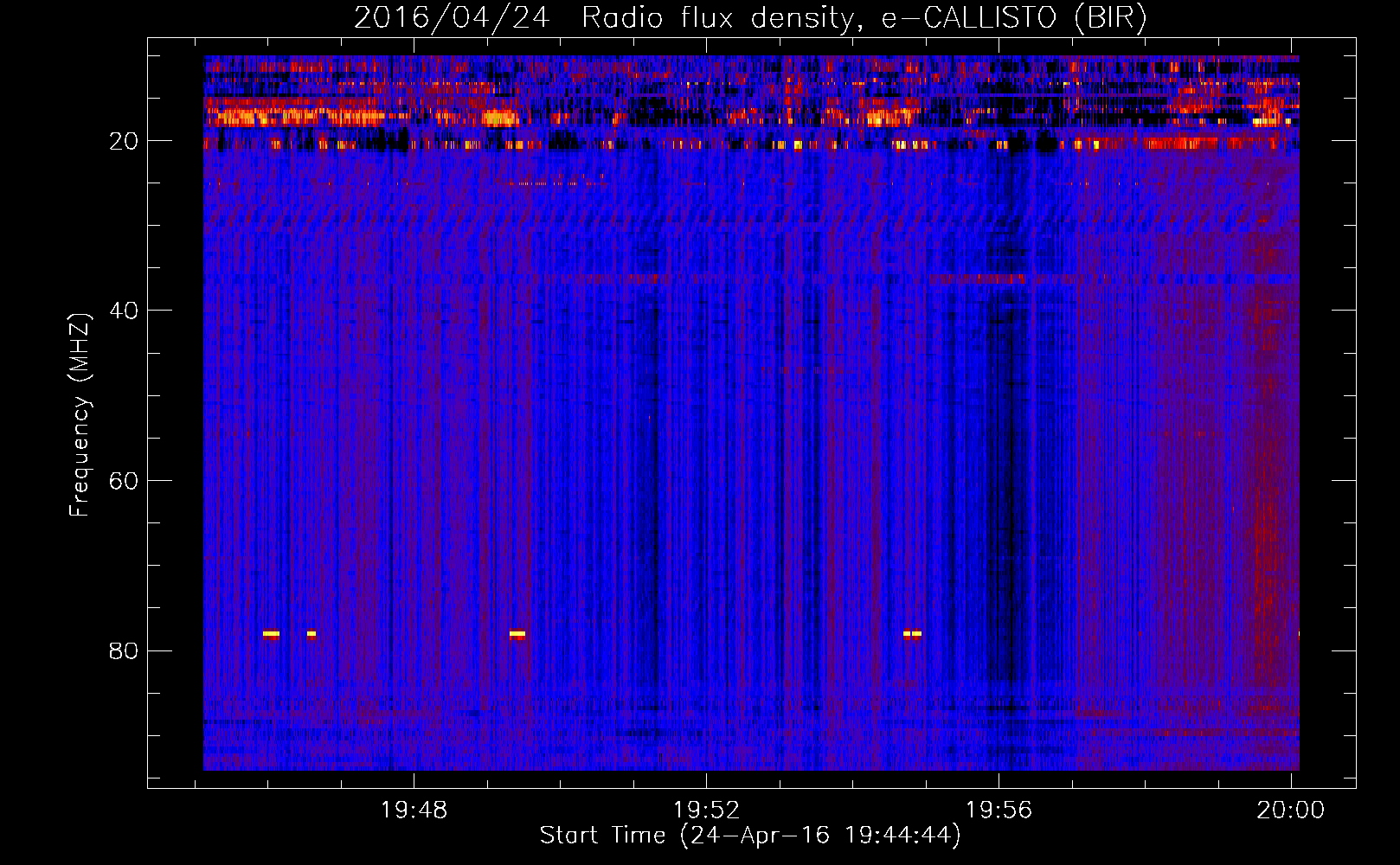Click the plot title '2016/04/24 Radio flux density'

pyautogui.click(x=750, y=18)
